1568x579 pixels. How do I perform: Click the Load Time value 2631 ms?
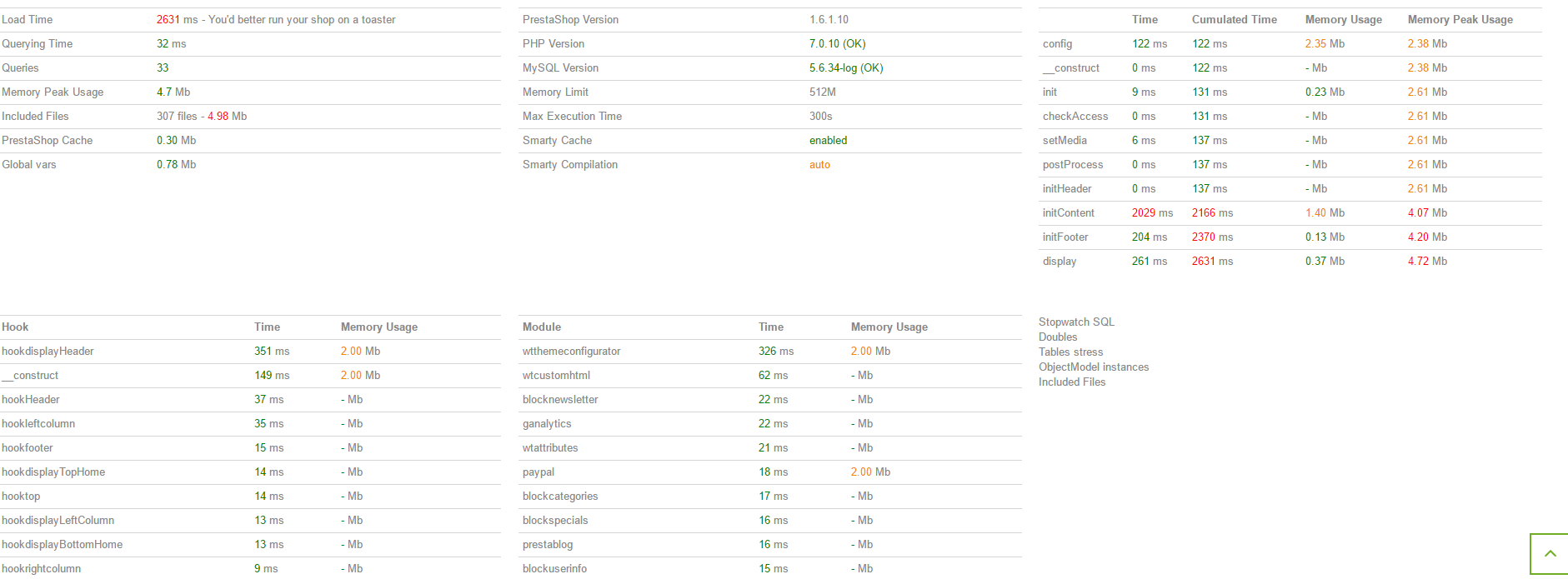click(x=177, y=20)
